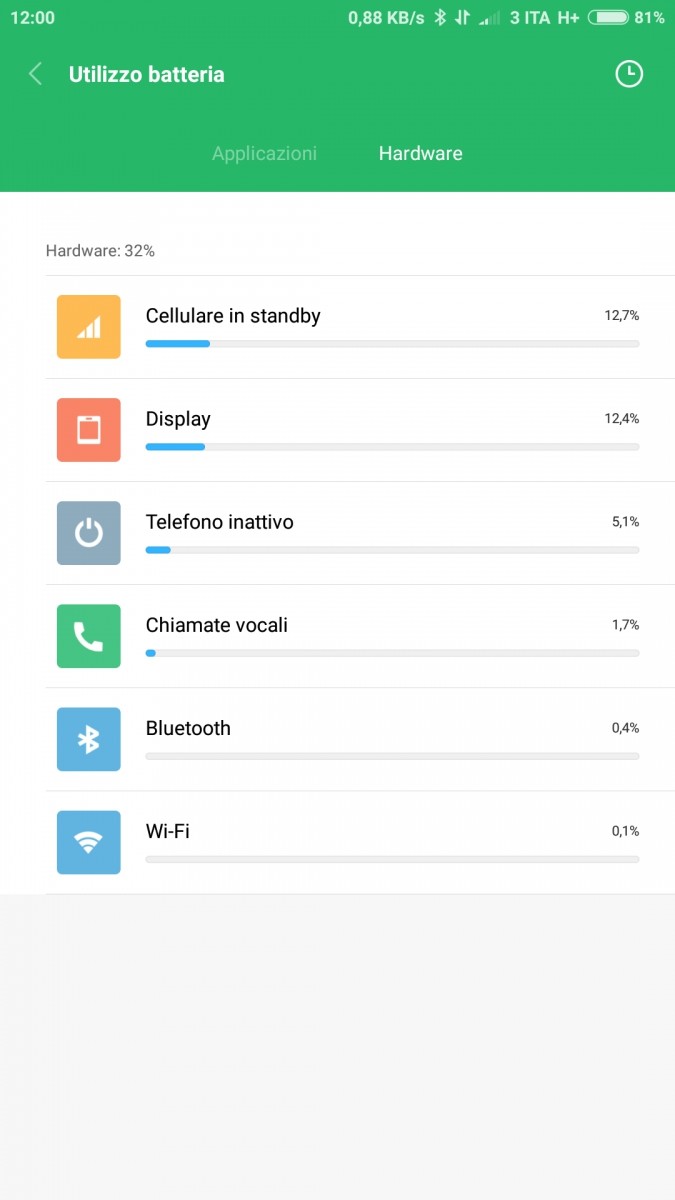The height and width of the screenshot is (1200, 675).
Task: Click the Bluetooth usage bar
Action: pos(392,756)
